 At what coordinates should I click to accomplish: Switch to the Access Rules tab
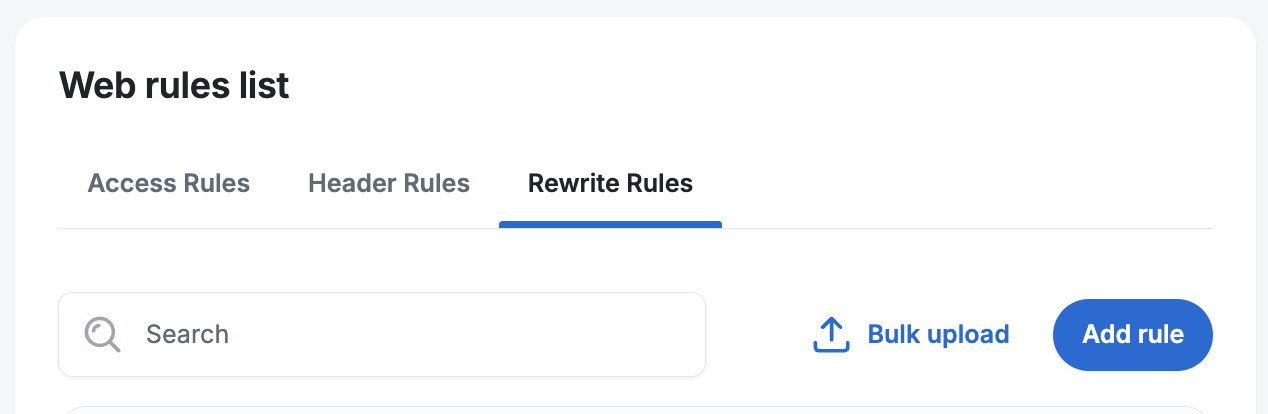[x=169, y=184]
